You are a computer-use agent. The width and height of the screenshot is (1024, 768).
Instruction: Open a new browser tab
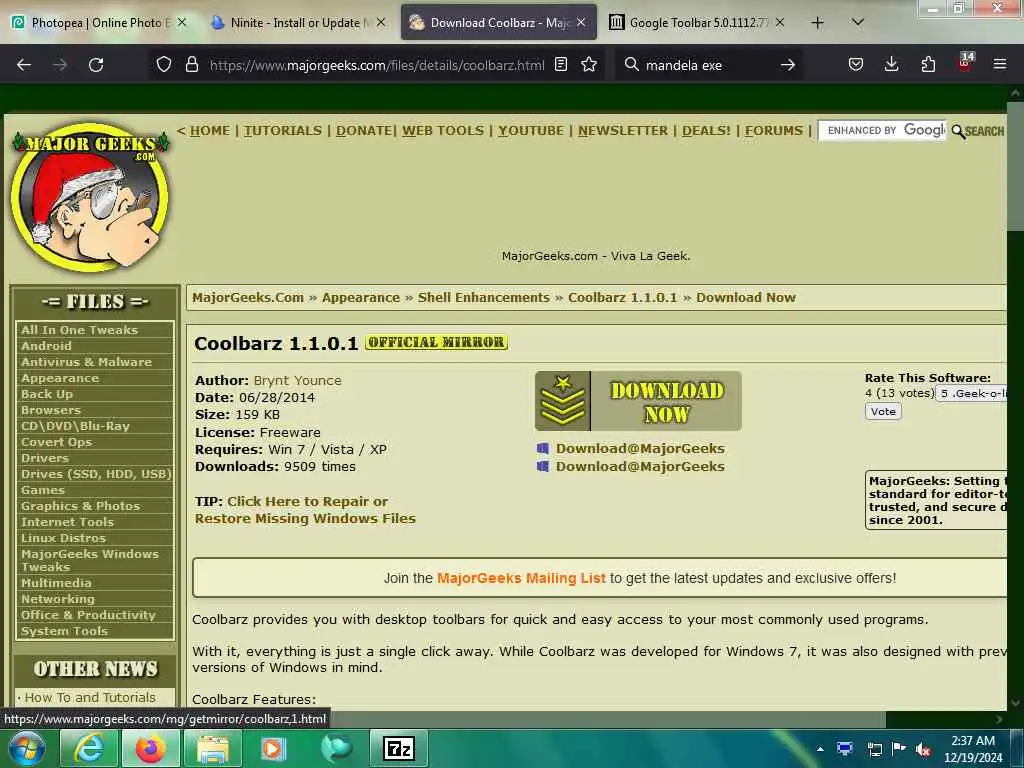coord(817,23)
